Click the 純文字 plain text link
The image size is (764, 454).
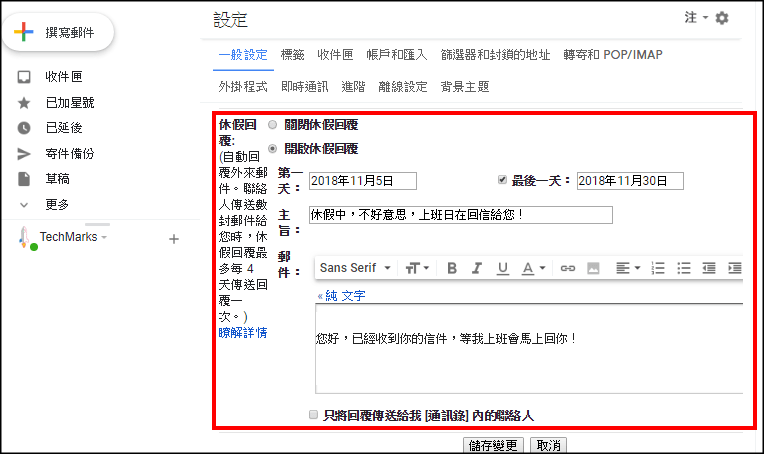[x=345, y=296]
